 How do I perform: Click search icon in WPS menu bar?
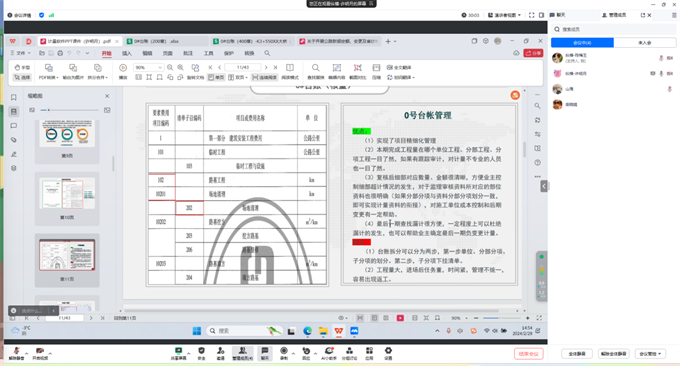(x=267, y=53)
